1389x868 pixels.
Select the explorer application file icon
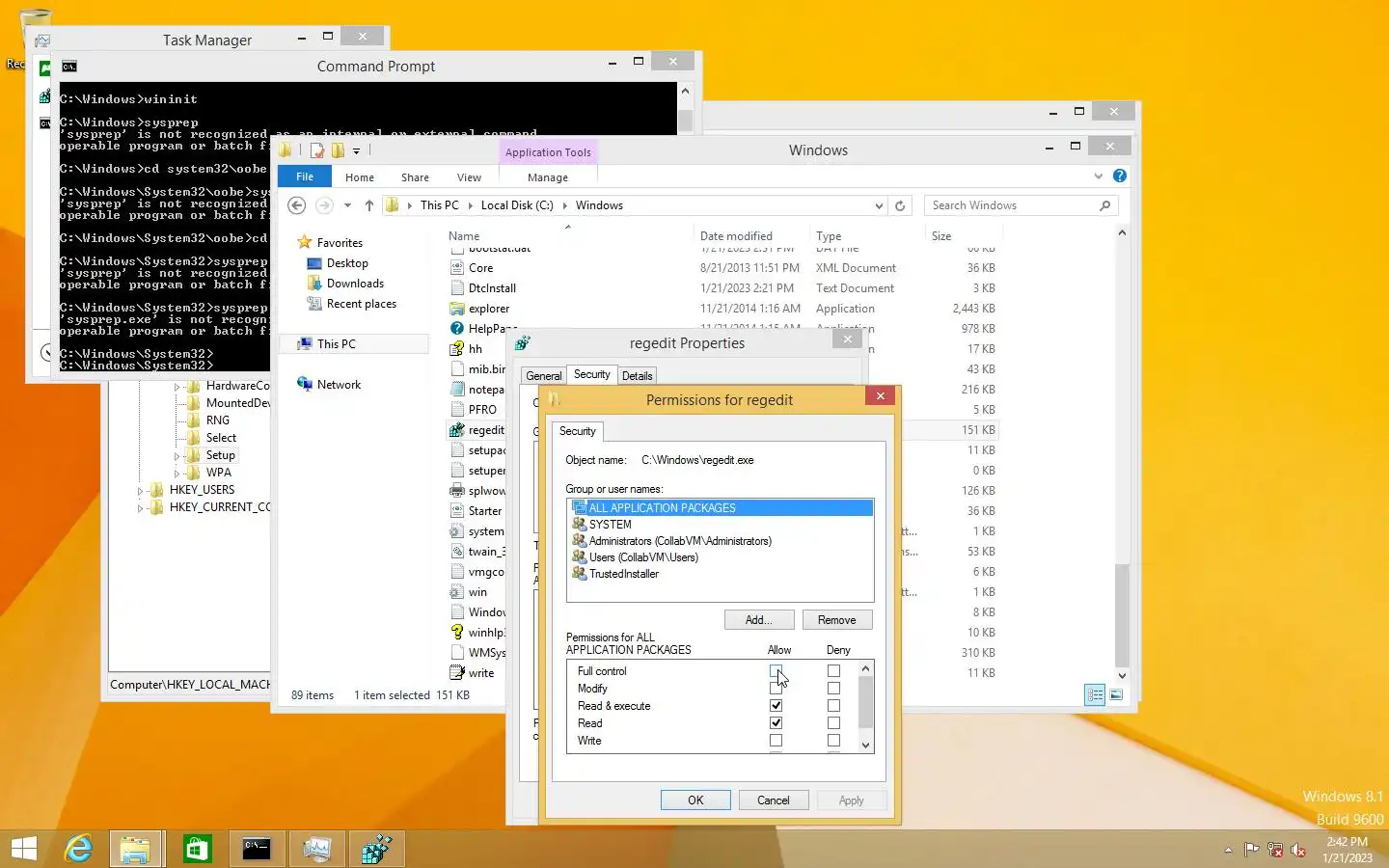tap(457, 309)
